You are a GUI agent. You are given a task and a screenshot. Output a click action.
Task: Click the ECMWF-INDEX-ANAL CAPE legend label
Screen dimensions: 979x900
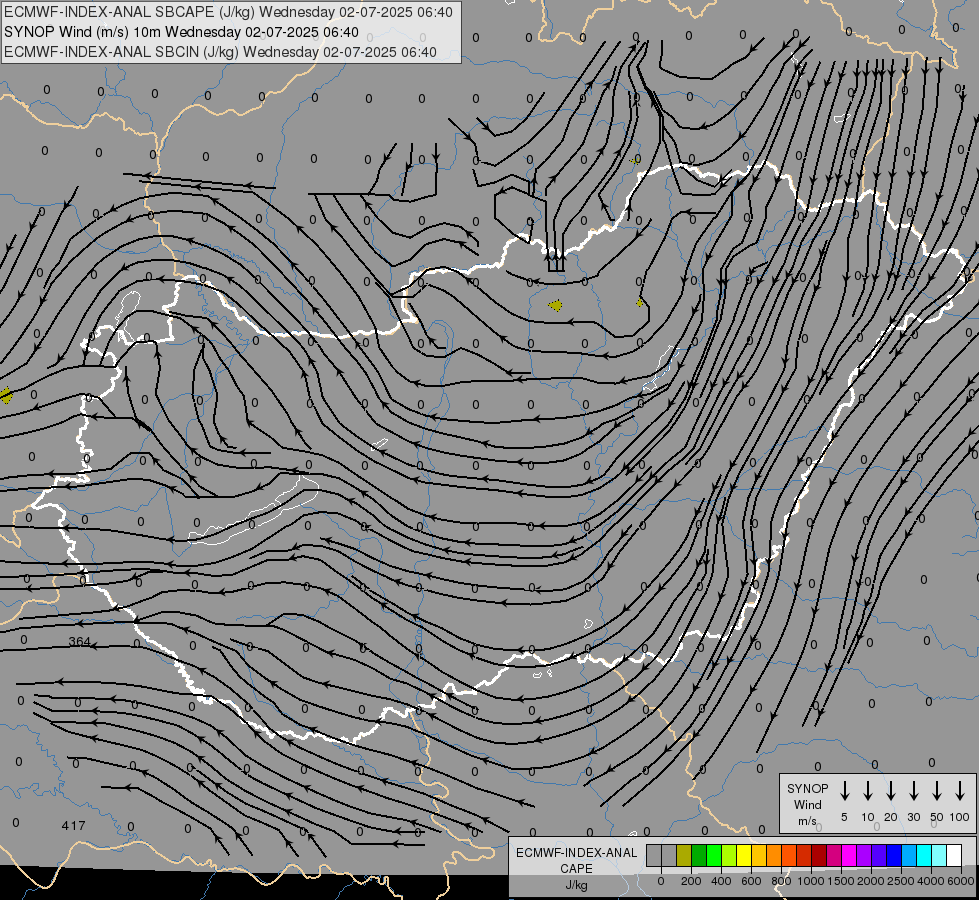(576, 861)
